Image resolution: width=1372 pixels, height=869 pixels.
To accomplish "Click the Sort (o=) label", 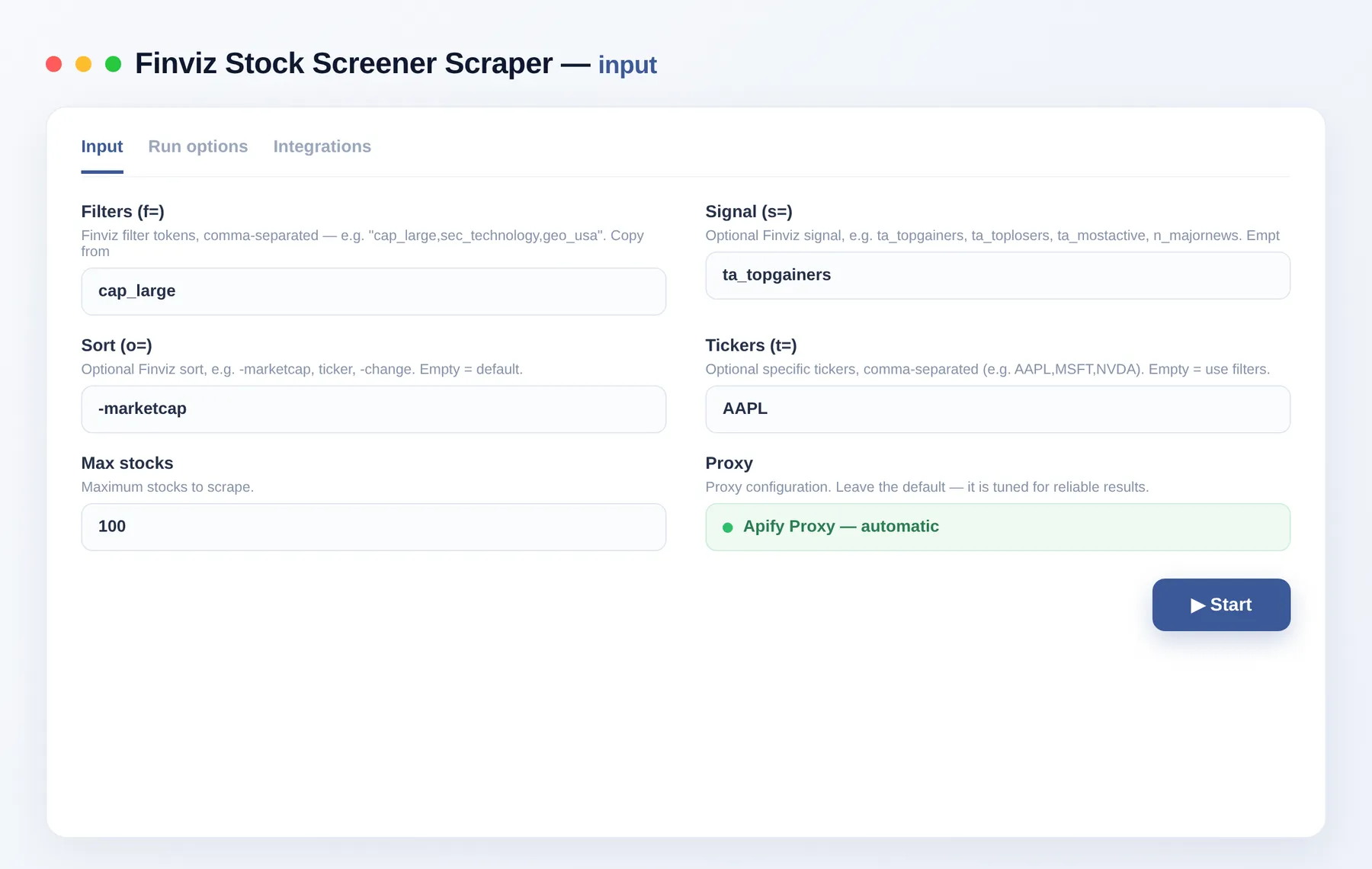I will click(x=117, y=345).
